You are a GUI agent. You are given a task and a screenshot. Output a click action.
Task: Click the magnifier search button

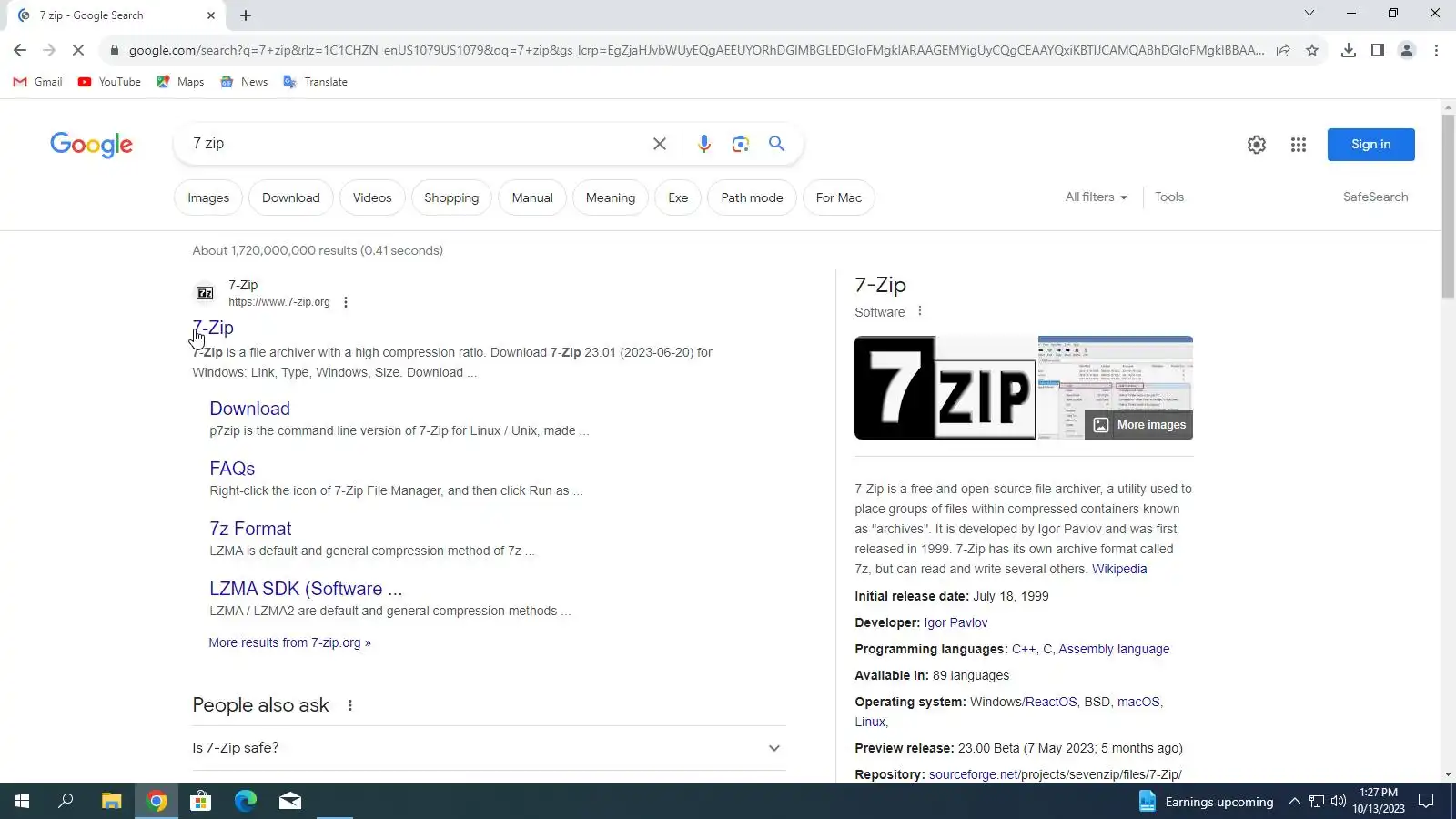click(776, 144)
